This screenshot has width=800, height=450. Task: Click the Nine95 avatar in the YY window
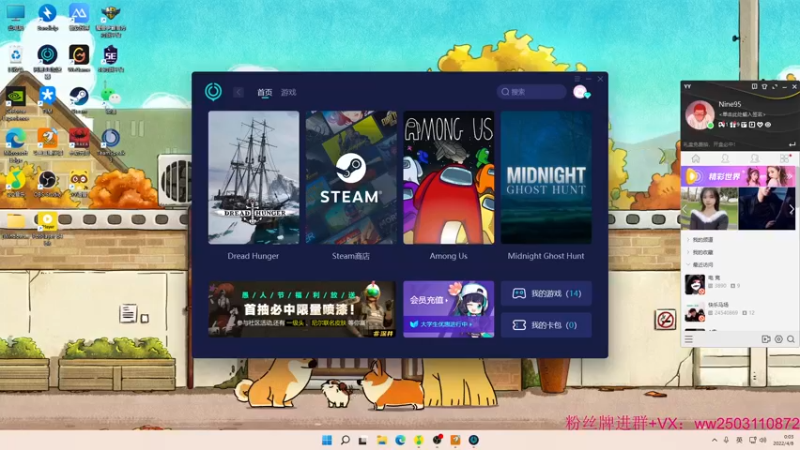(x=699, y=115)
